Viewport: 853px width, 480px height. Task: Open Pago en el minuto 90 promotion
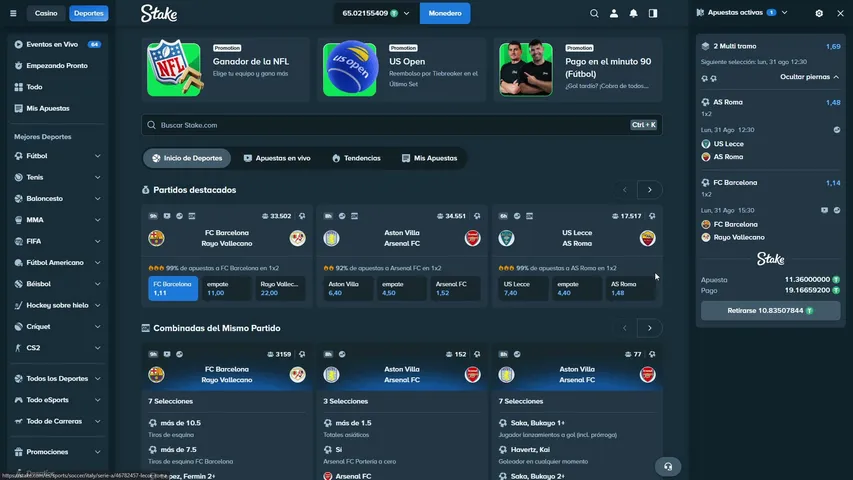578,69
